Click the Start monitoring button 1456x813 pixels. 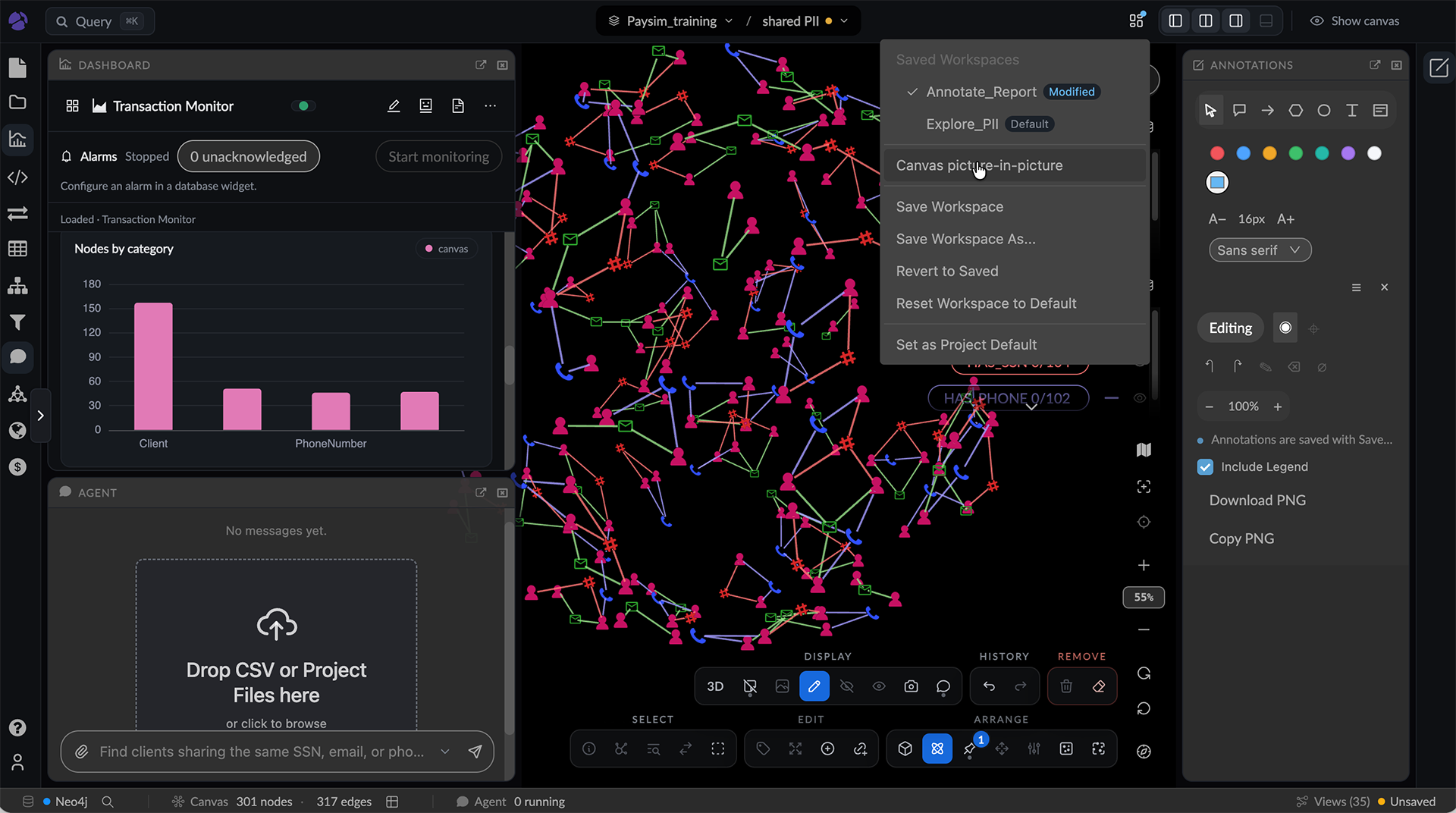click(438, 157)
